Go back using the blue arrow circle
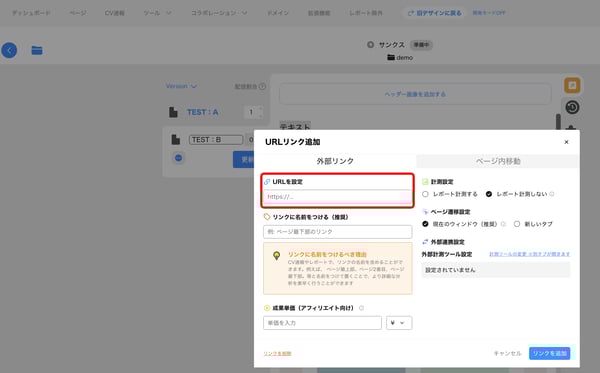Screen dimensions: 600x373 coord(9,50)
